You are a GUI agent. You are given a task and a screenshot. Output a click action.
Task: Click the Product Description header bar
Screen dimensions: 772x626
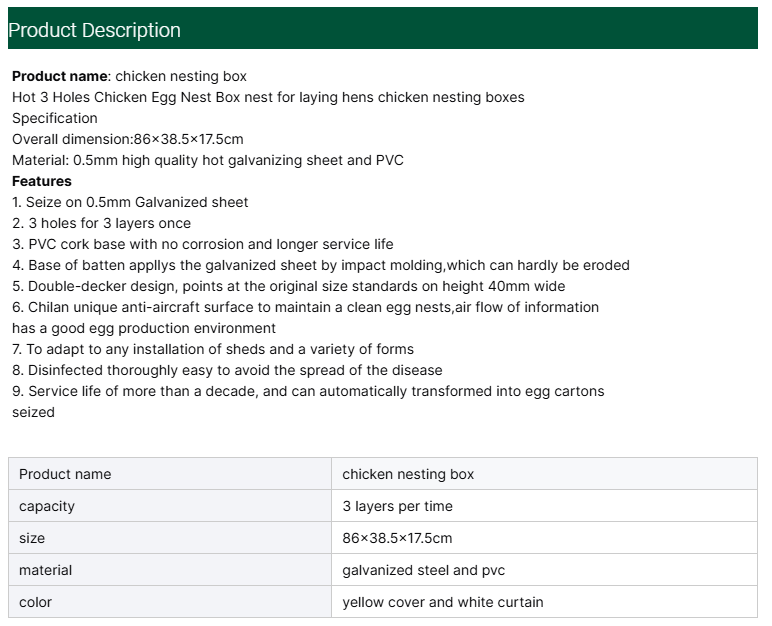click(x=383, y=29)
